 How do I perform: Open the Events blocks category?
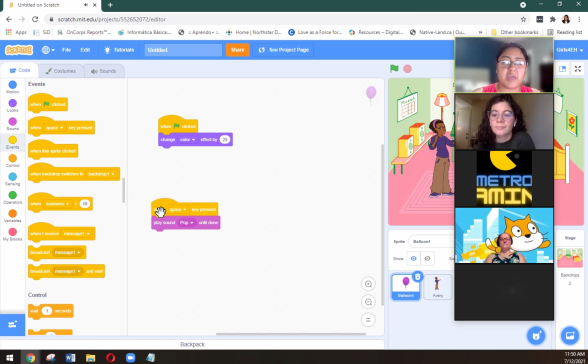click(x=12, y=142)
